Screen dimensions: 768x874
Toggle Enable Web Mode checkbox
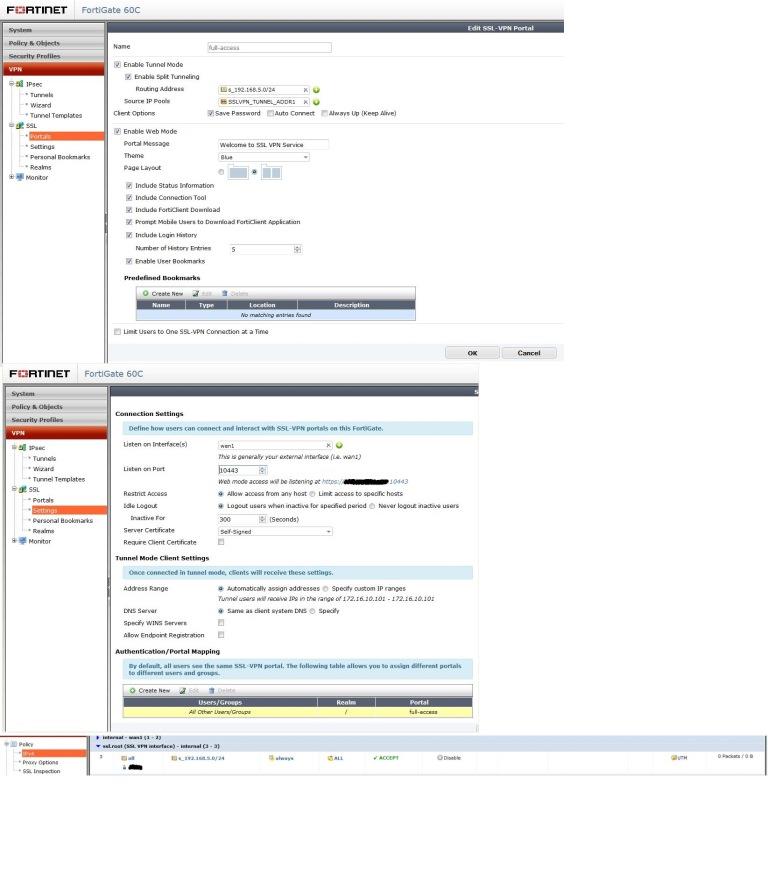pos(117,132)
